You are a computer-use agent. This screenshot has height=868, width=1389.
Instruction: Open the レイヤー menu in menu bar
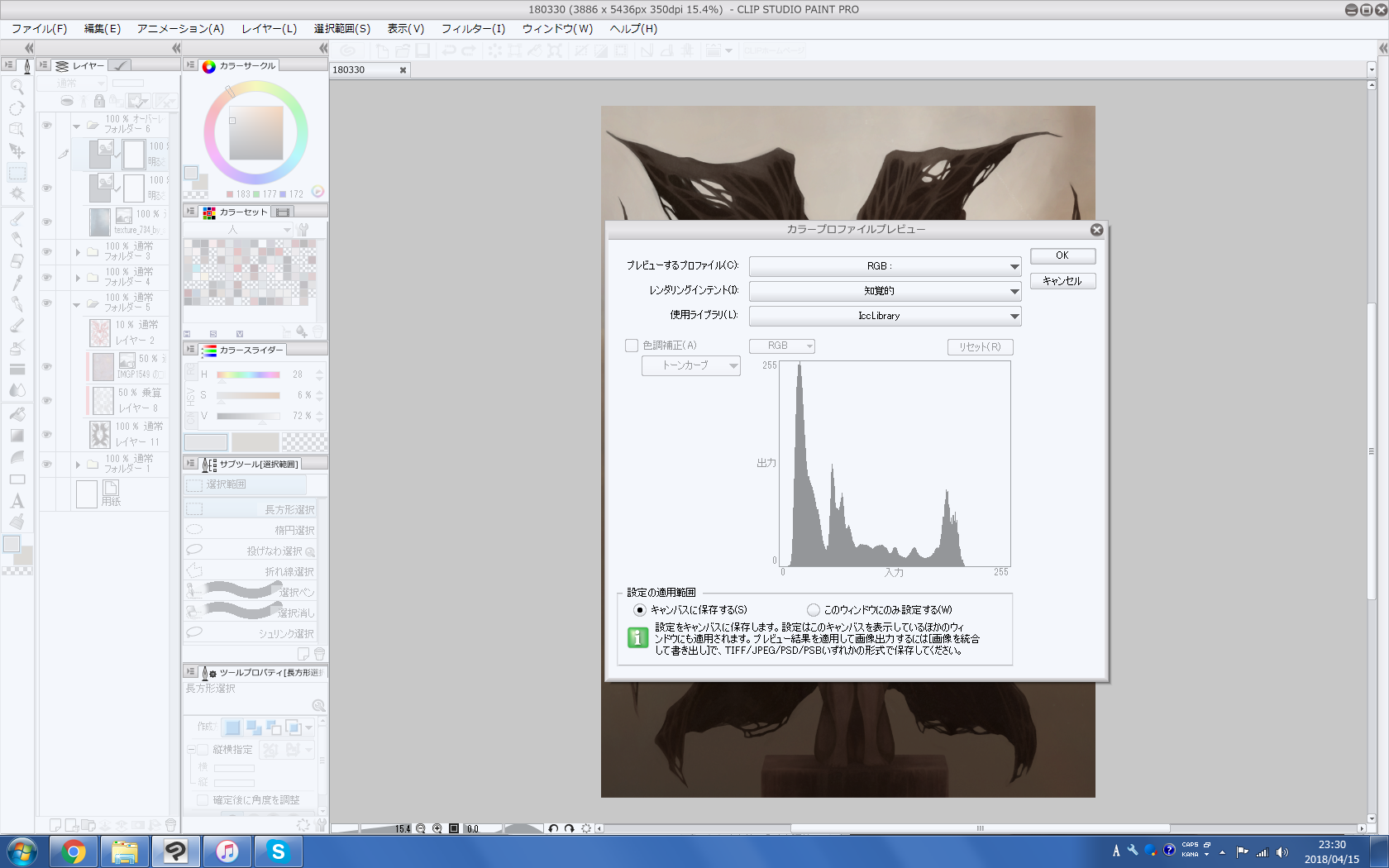(x=269, y=28)
